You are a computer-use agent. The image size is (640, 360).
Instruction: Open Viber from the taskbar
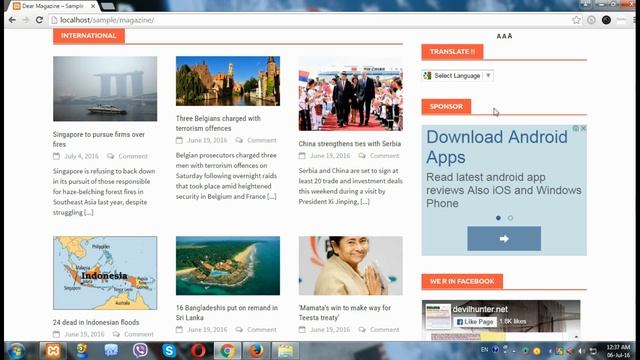(140, 351)
